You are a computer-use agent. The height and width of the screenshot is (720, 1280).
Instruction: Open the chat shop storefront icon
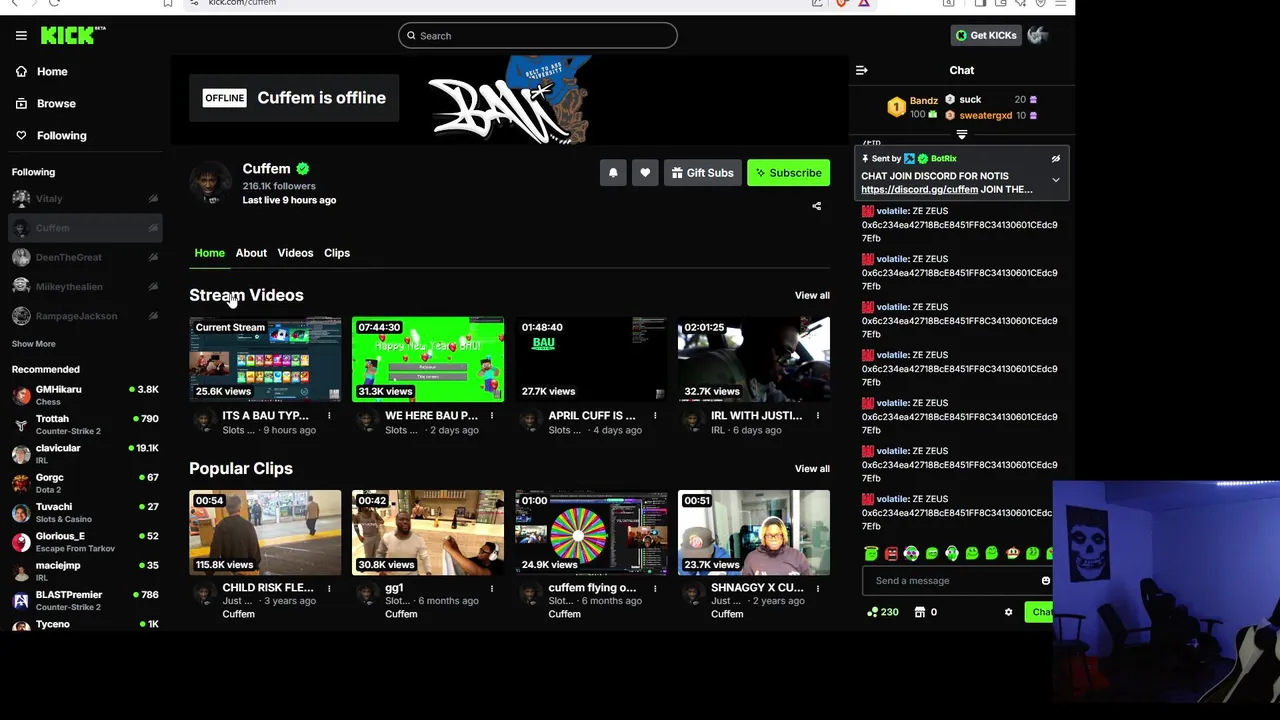click(920, 612)
